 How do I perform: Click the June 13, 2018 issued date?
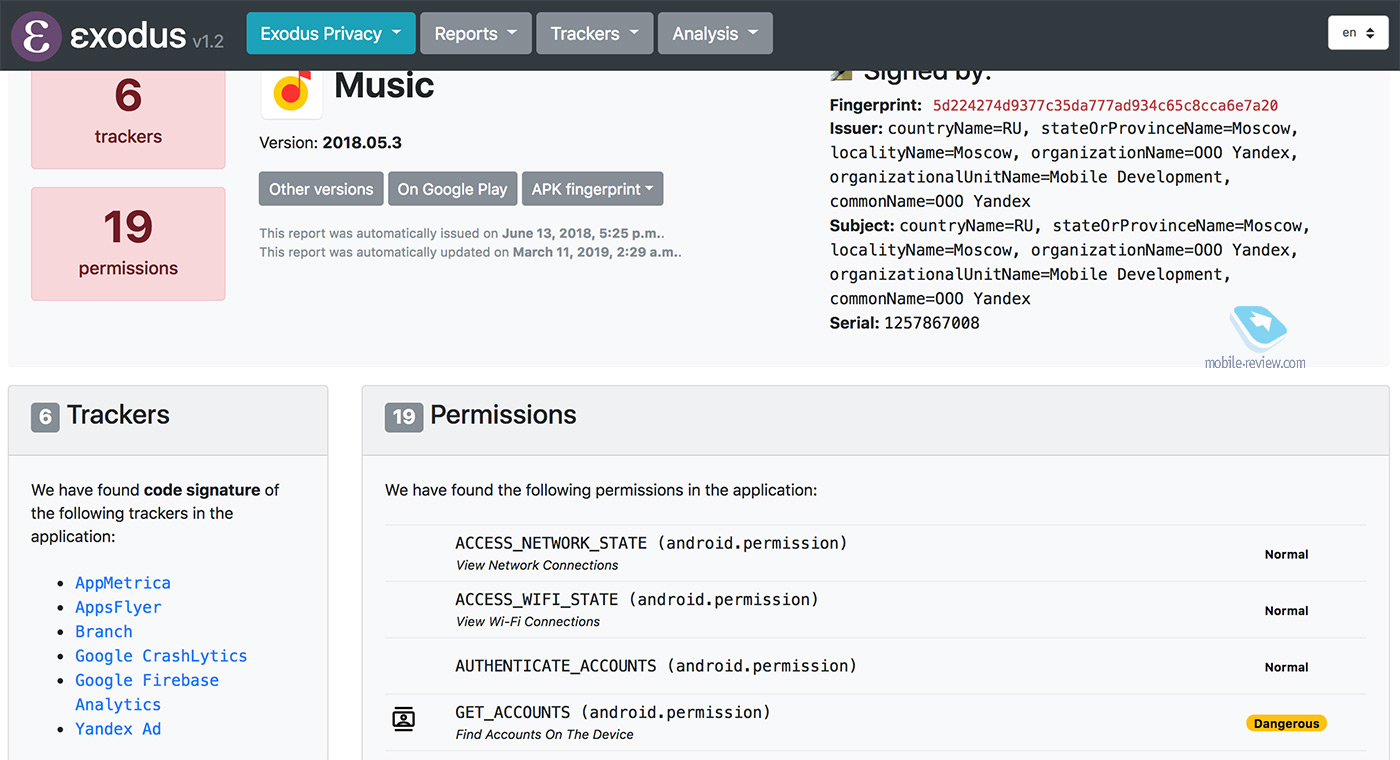click(x=583, y=233)
